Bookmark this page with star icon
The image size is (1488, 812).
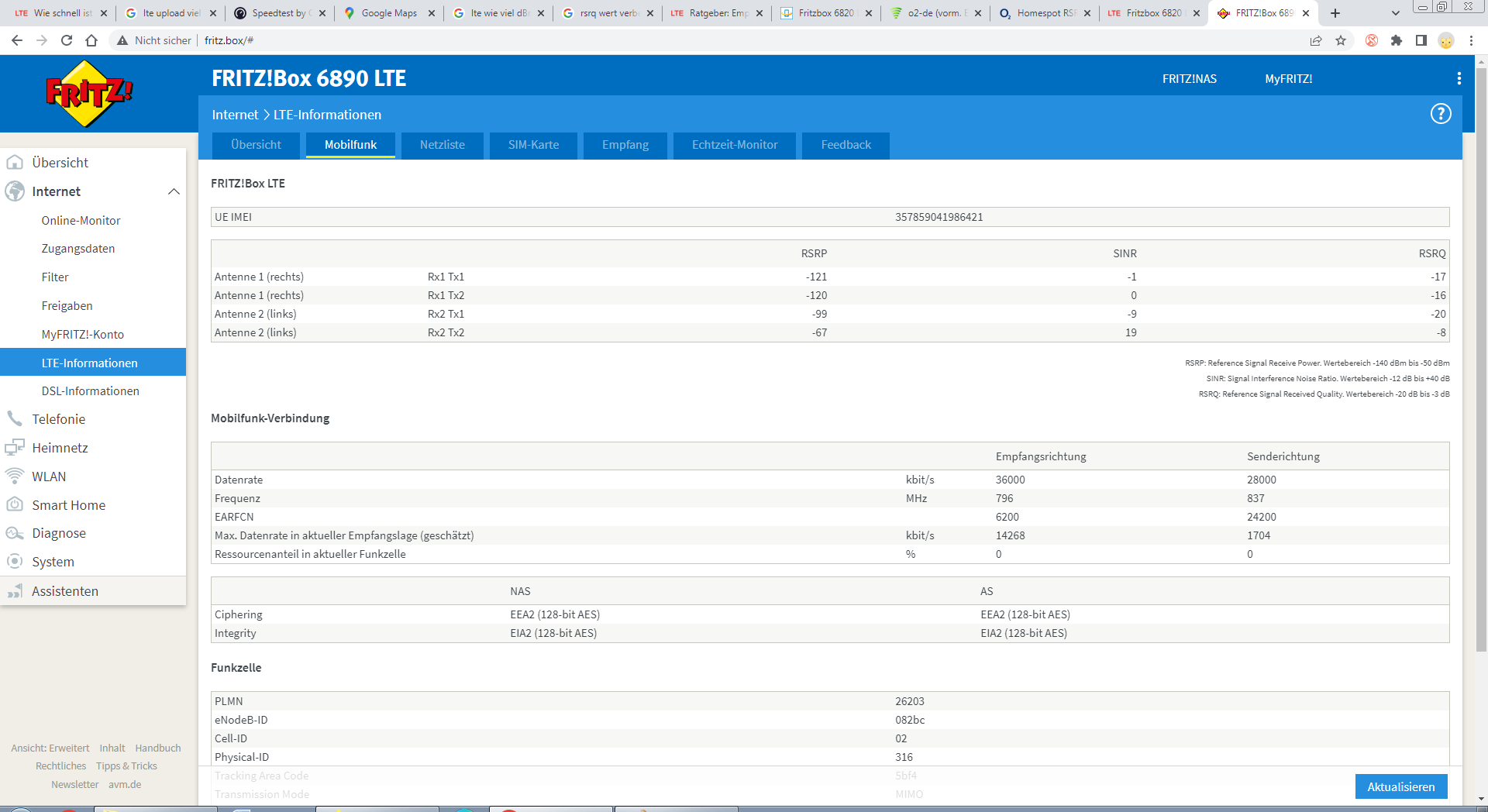coord(1341,40)
